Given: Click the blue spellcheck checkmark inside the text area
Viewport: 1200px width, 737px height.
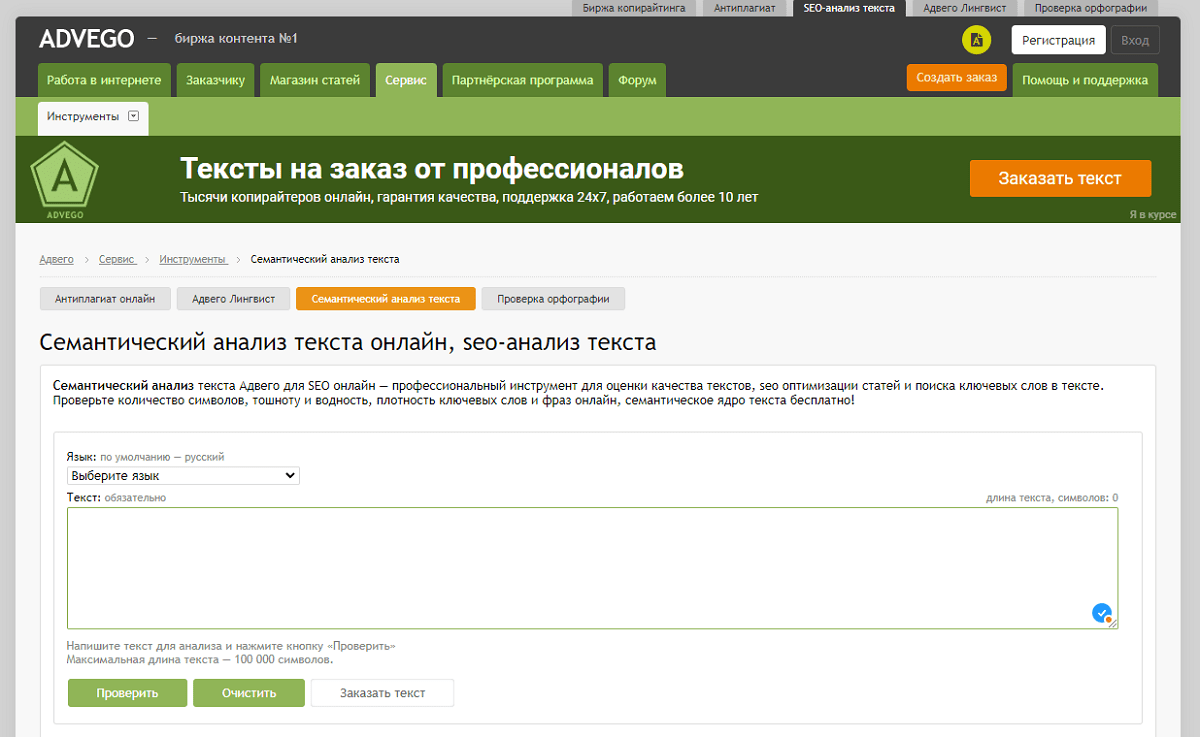Looking at the screenshot, I should click(1101, 612).
